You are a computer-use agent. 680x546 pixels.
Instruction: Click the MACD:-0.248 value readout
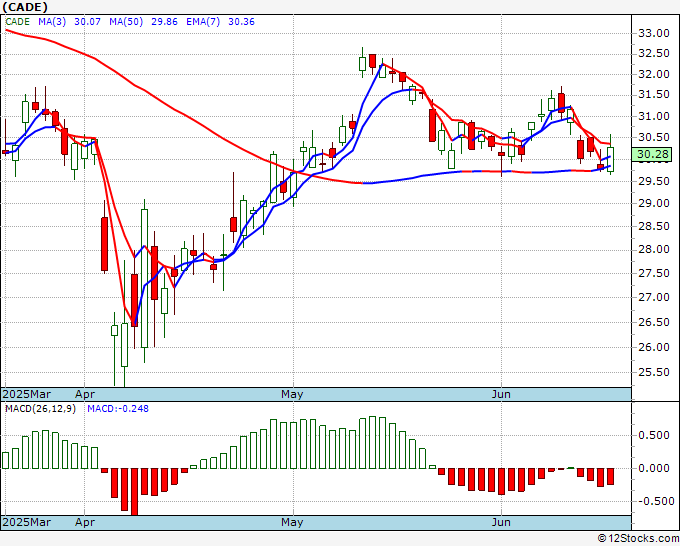tap(118, 409)
